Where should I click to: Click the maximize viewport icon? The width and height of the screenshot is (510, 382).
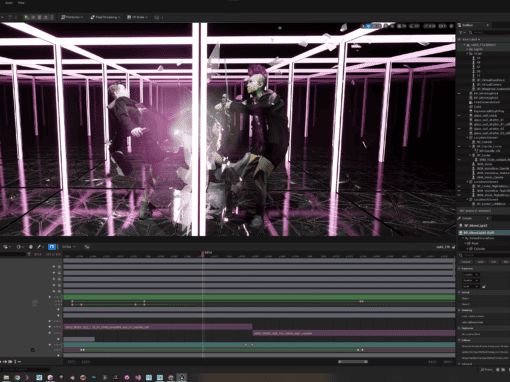pyautogui.click(x=452, y=26)
